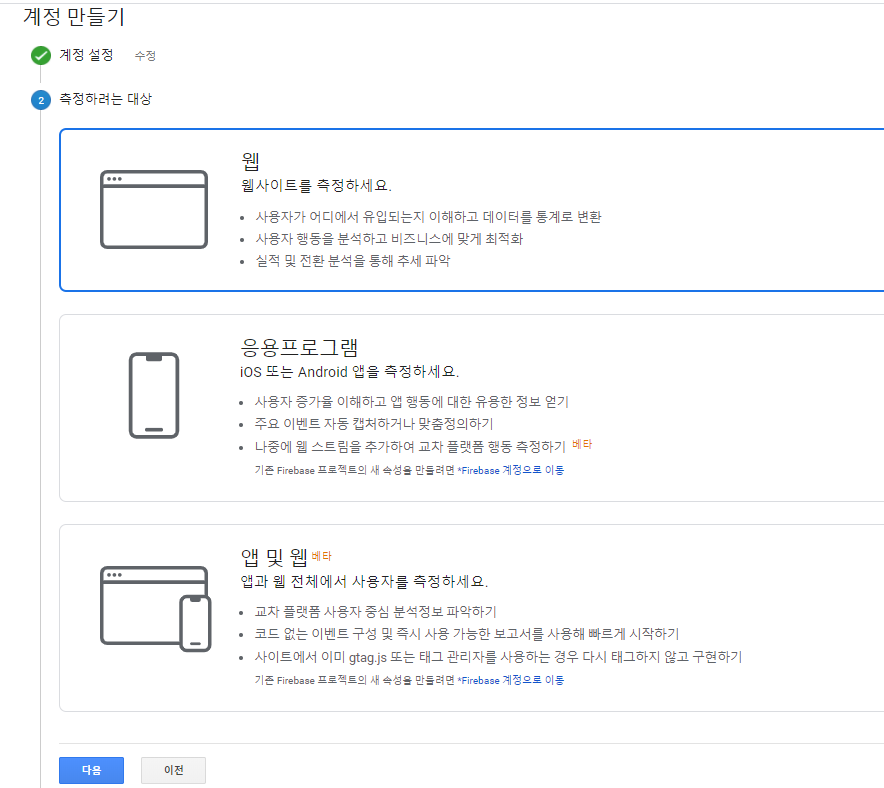
Task: Click the 수정 link next to 계정 설정
Action: [x=145, y=56]
